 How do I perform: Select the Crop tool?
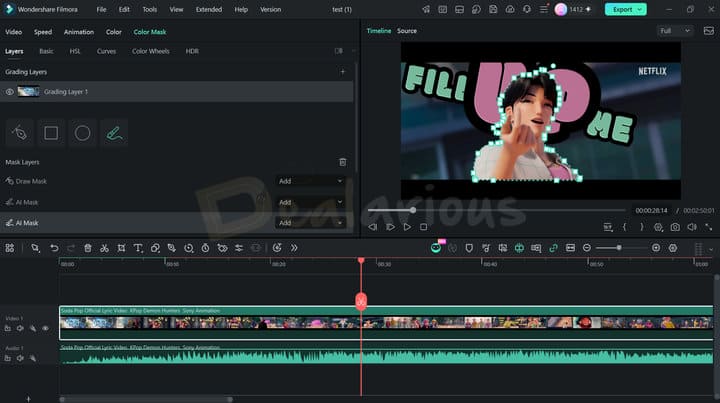(121, 248)
